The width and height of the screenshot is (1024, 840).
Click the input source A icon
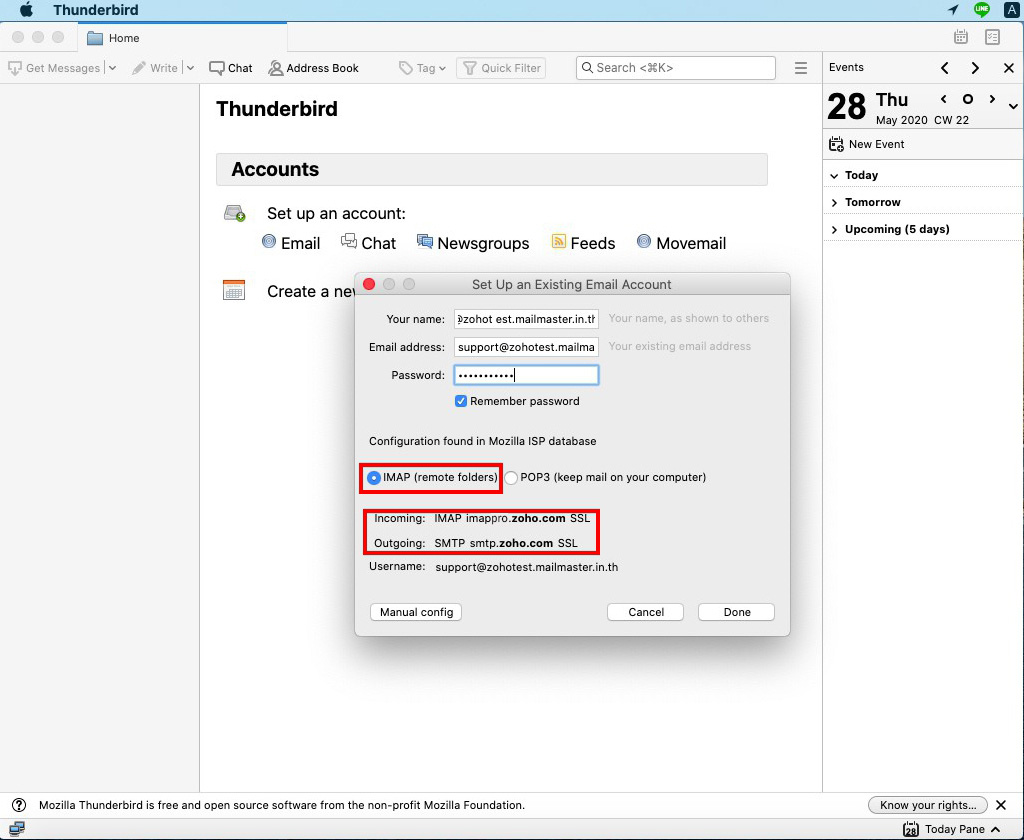1011,9
